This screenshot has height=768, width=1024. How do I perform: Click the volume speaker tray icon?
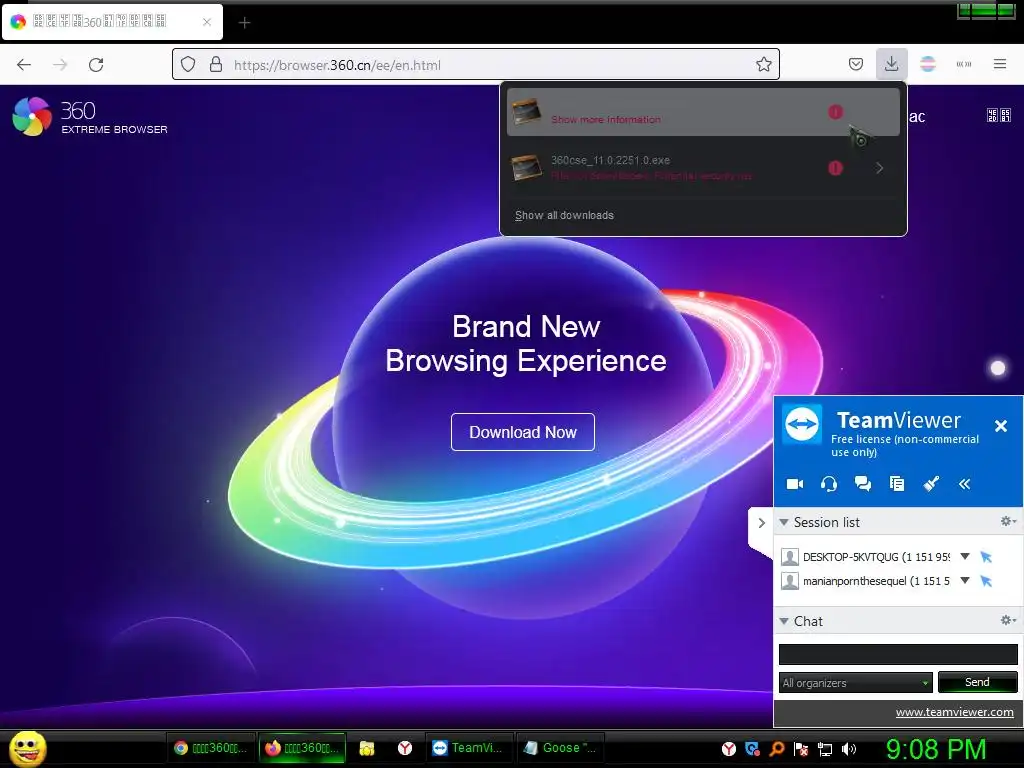click(x=849, y=749)
